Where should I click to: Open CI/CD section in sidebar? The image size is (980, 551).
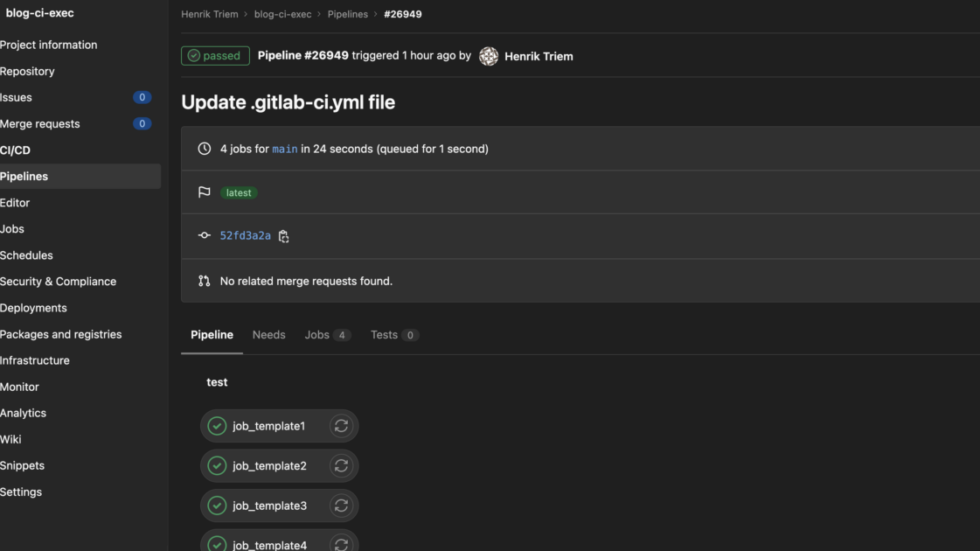coord(16,150)
